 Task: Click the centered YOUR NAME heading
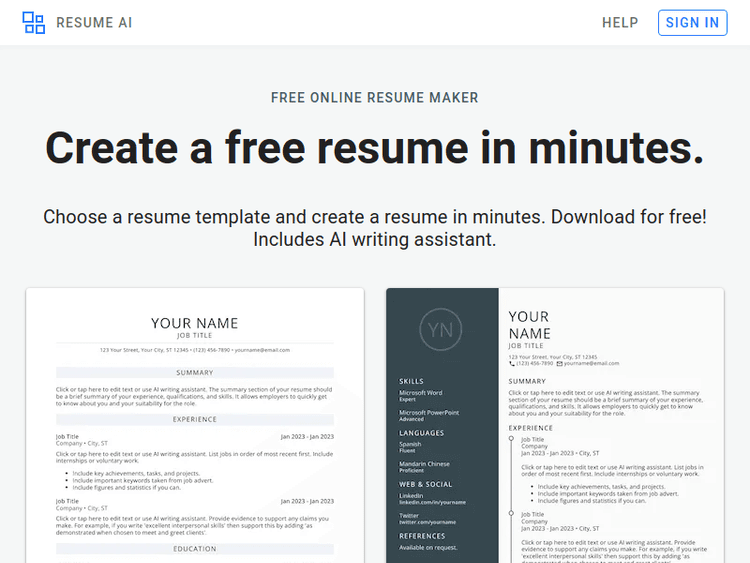pyautogui.click(x=195, y=323)
